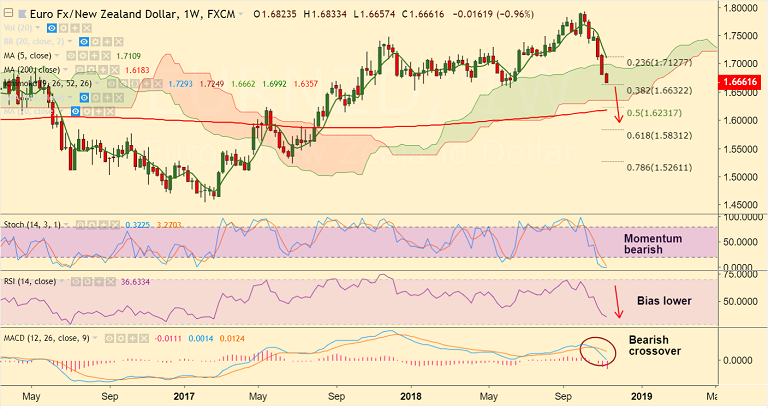Hide the Stoch (14, 3, 1) pane
The height and width of the screenshot is (409, 768).
[80, 225]
